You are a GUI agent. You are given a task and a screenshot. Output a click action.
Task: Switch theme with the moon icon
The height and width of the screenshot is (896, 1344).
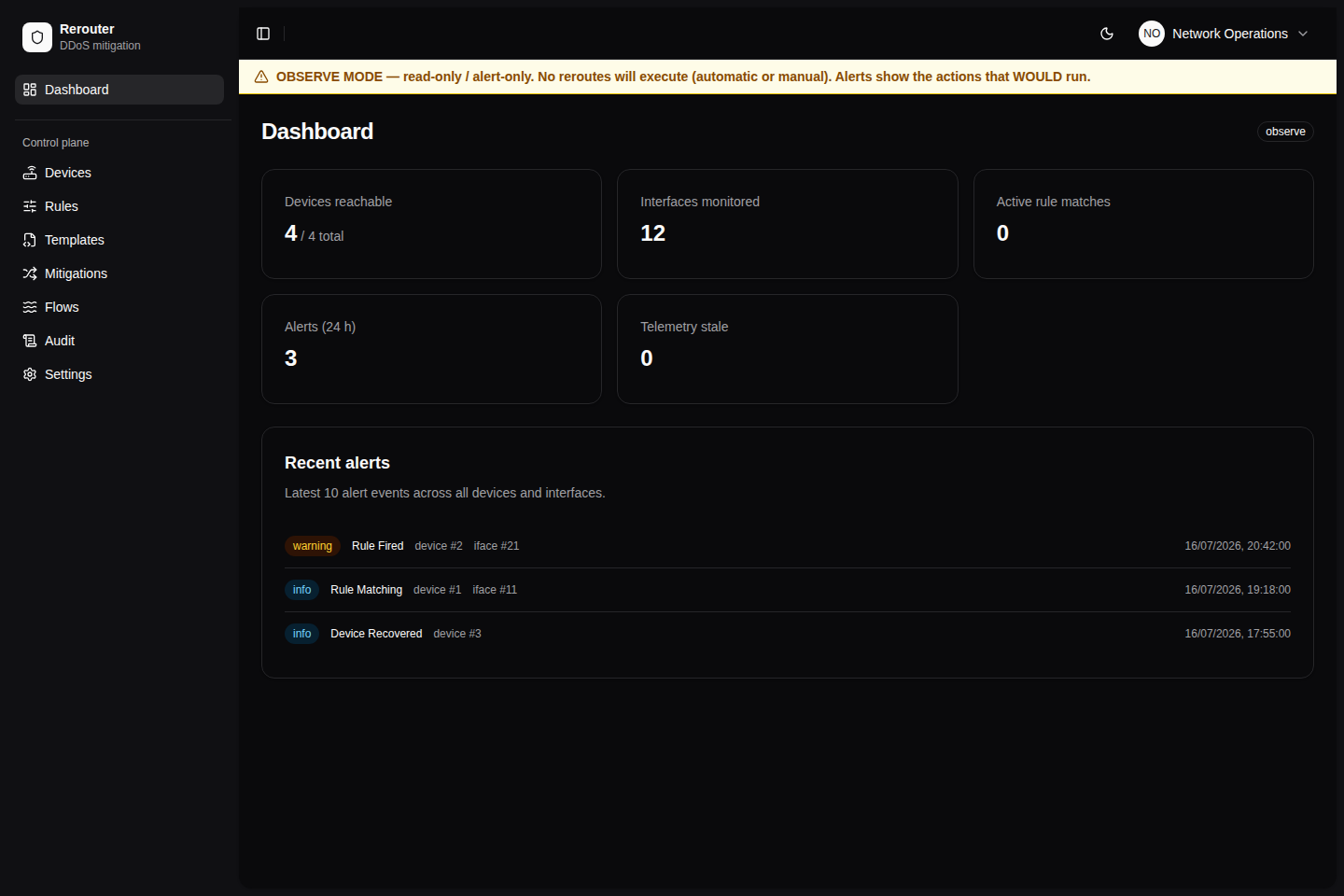[1107, 34]
